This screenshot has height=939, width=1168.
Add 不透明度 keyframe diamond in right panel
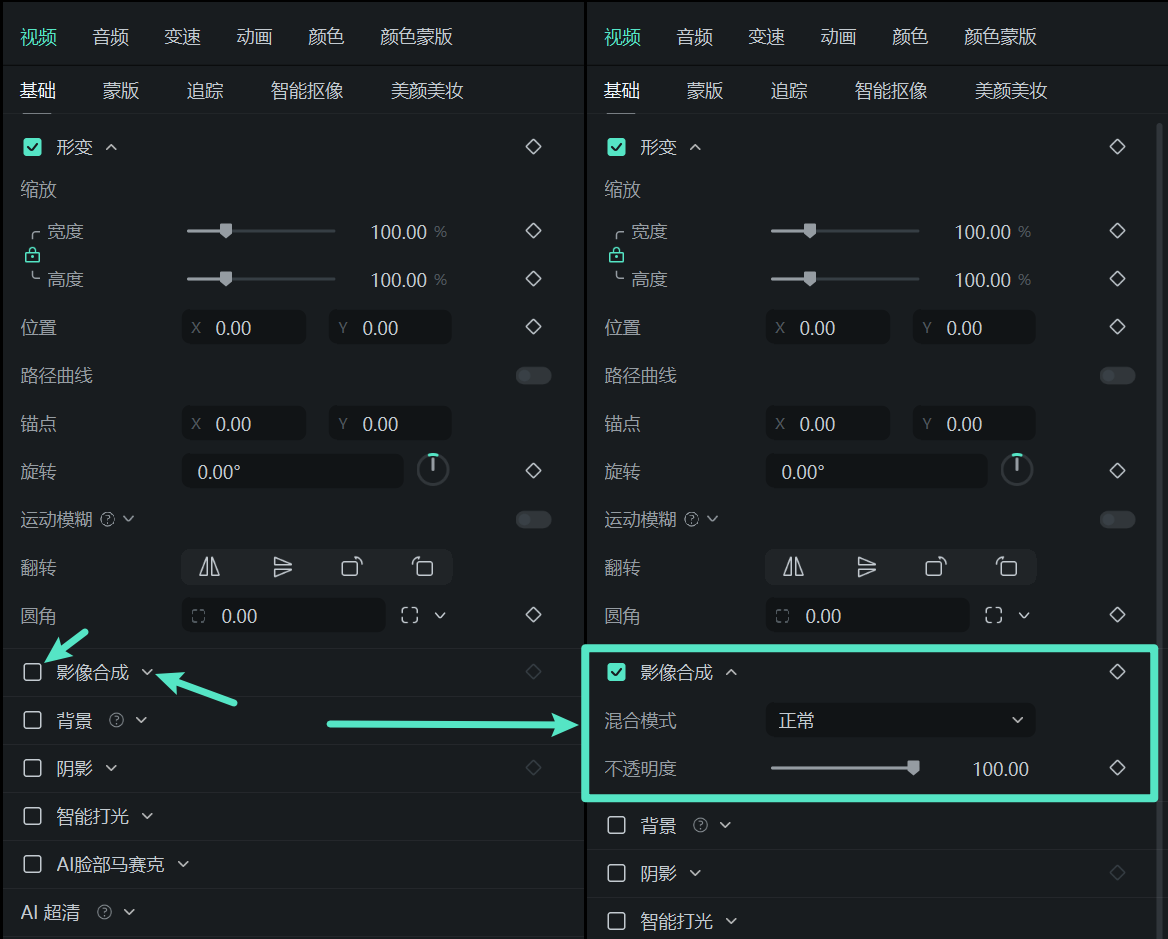1117,768
